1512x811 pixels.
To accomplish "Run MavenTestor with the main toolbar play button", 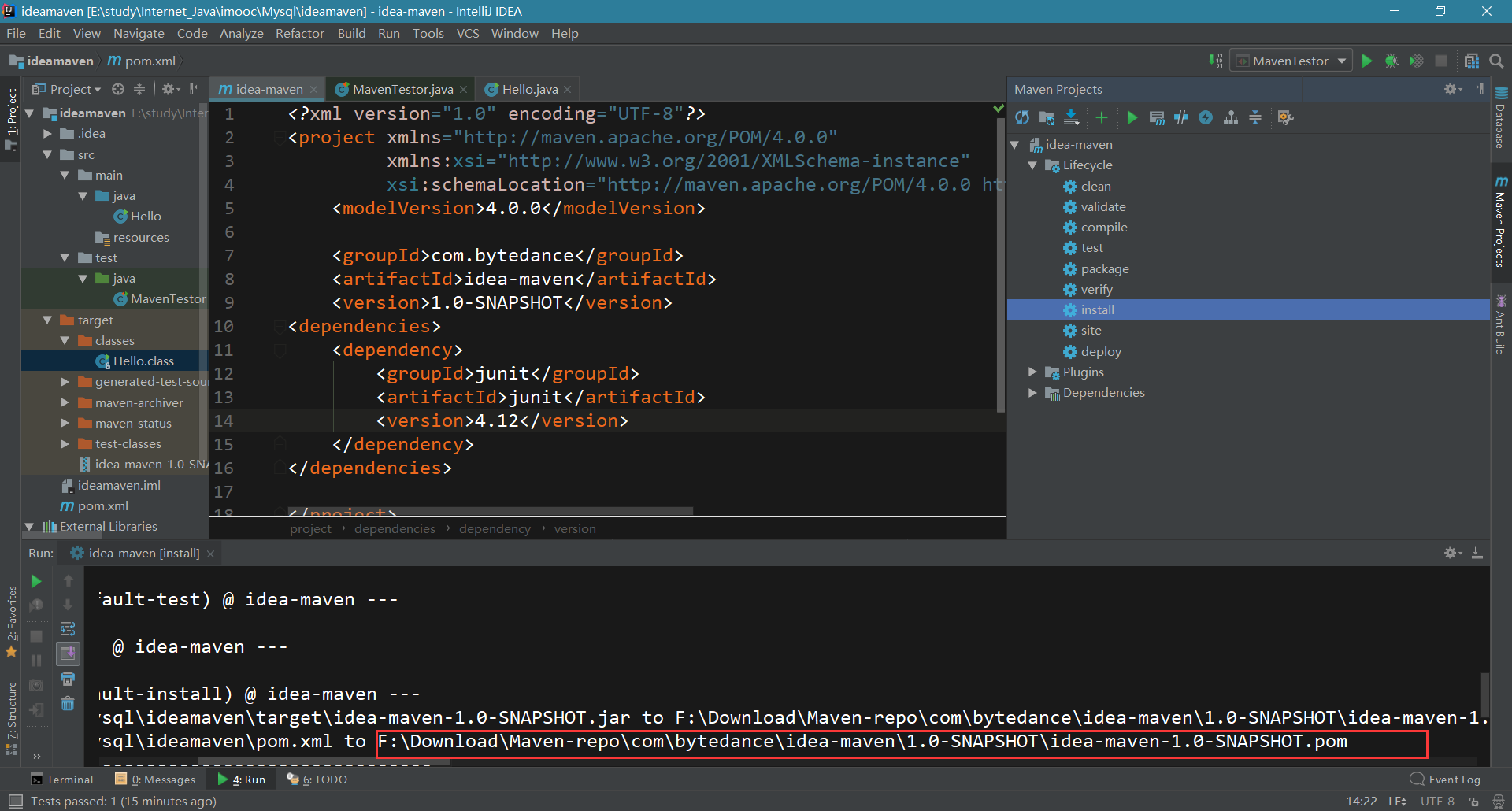I will pos(1367,61).
